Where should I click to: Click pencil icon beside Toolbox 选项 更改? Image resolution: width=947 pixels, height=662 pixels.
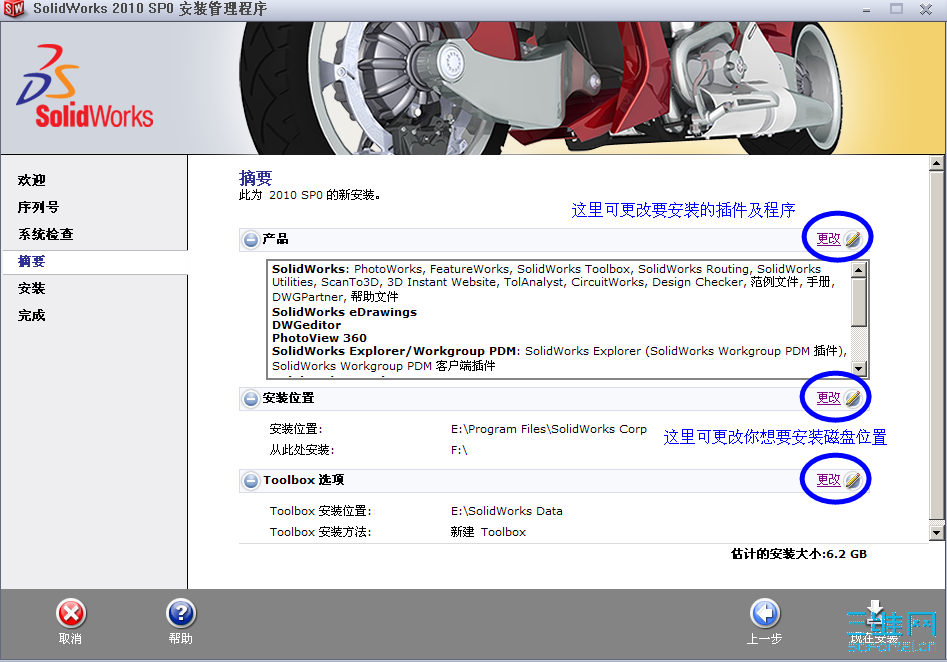tap(852, 480)
